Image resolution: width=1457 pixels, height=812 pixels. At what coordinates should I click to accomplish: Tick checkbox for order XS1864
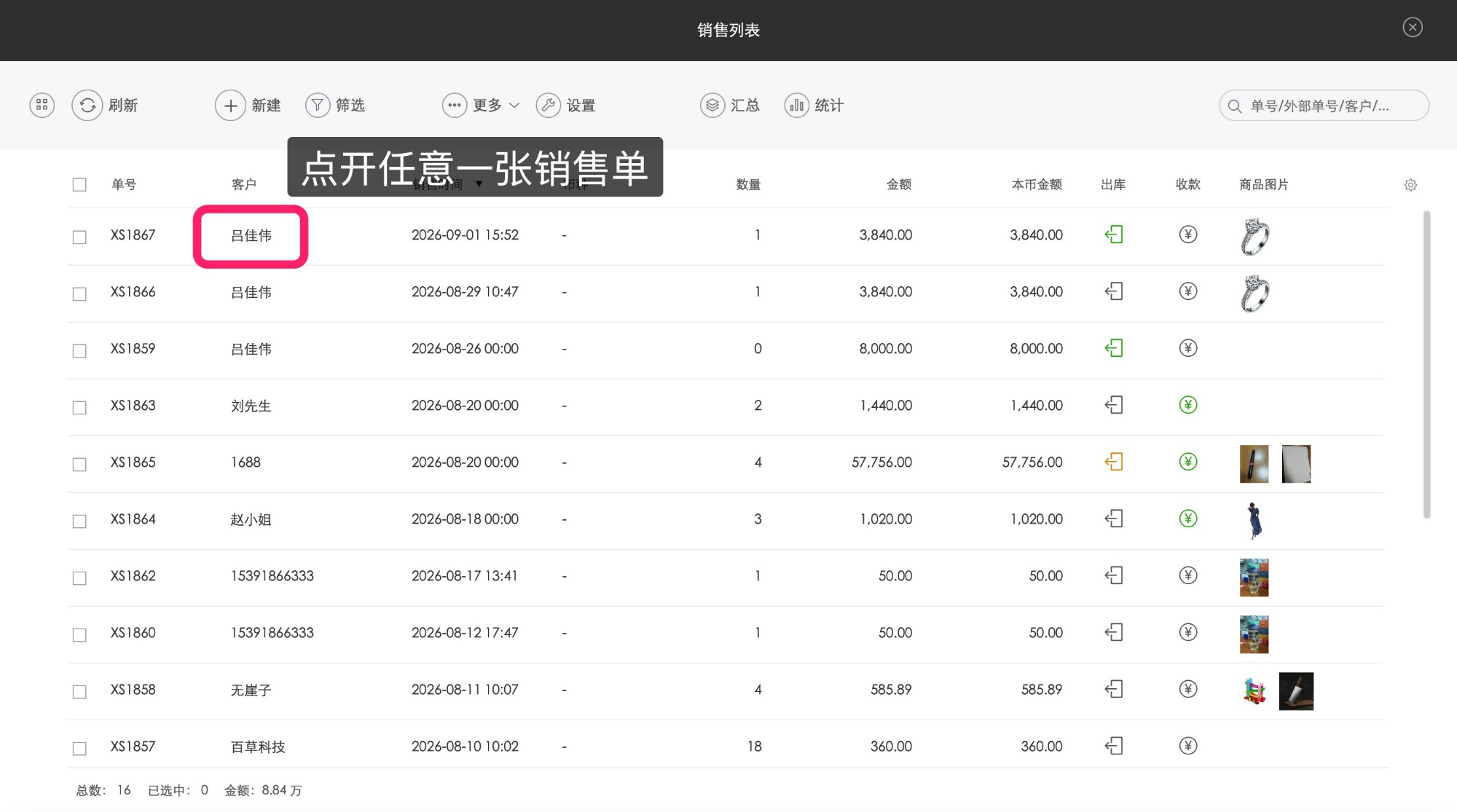pyautogui.click(x=79, y=521)
